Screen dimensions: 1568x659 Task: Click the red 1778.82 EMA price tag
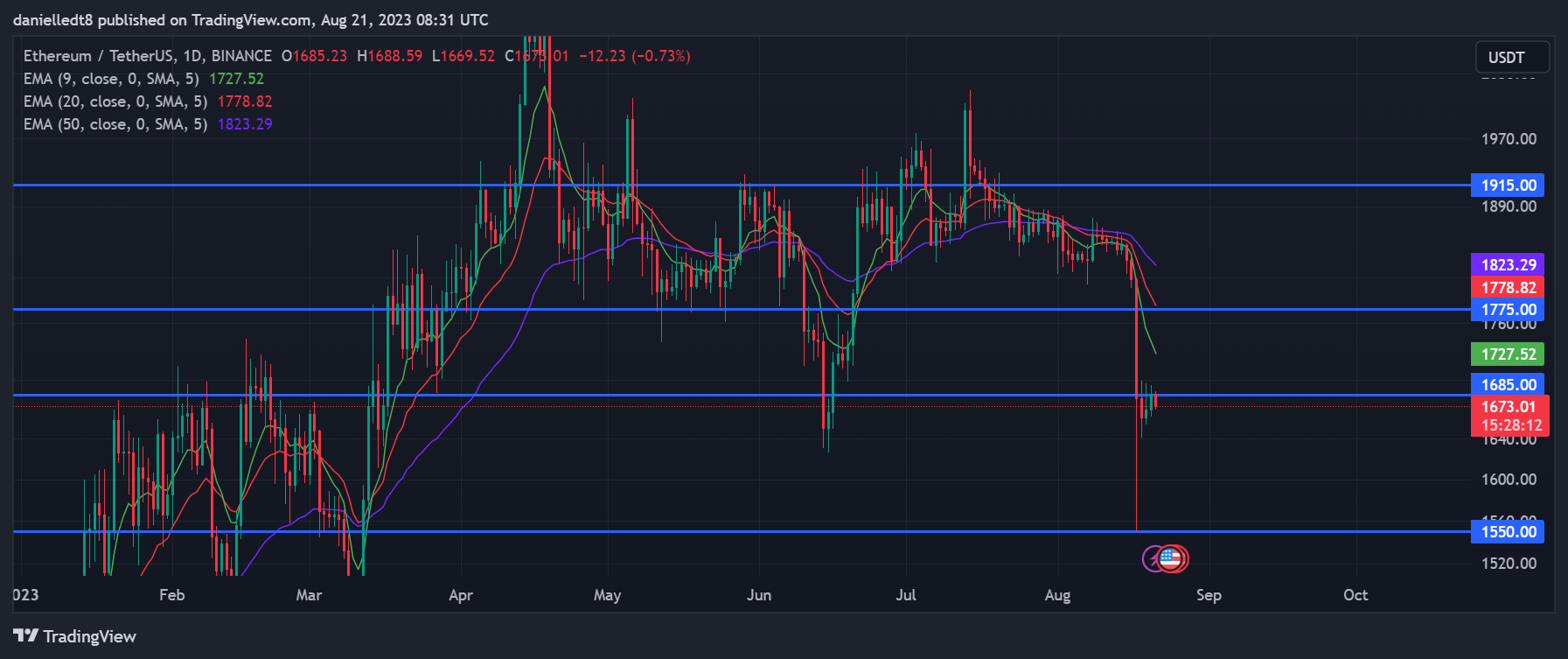(1508, 288)
